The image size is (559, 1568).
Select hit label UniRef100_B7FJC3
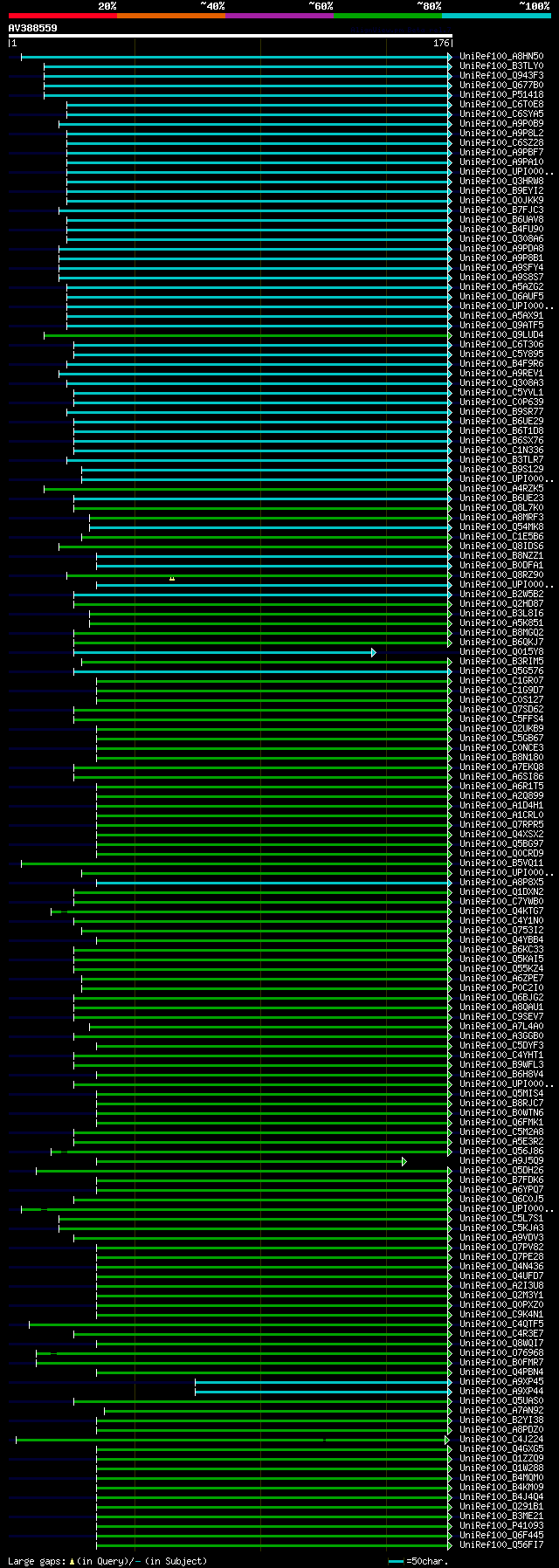tap(501, 210)
